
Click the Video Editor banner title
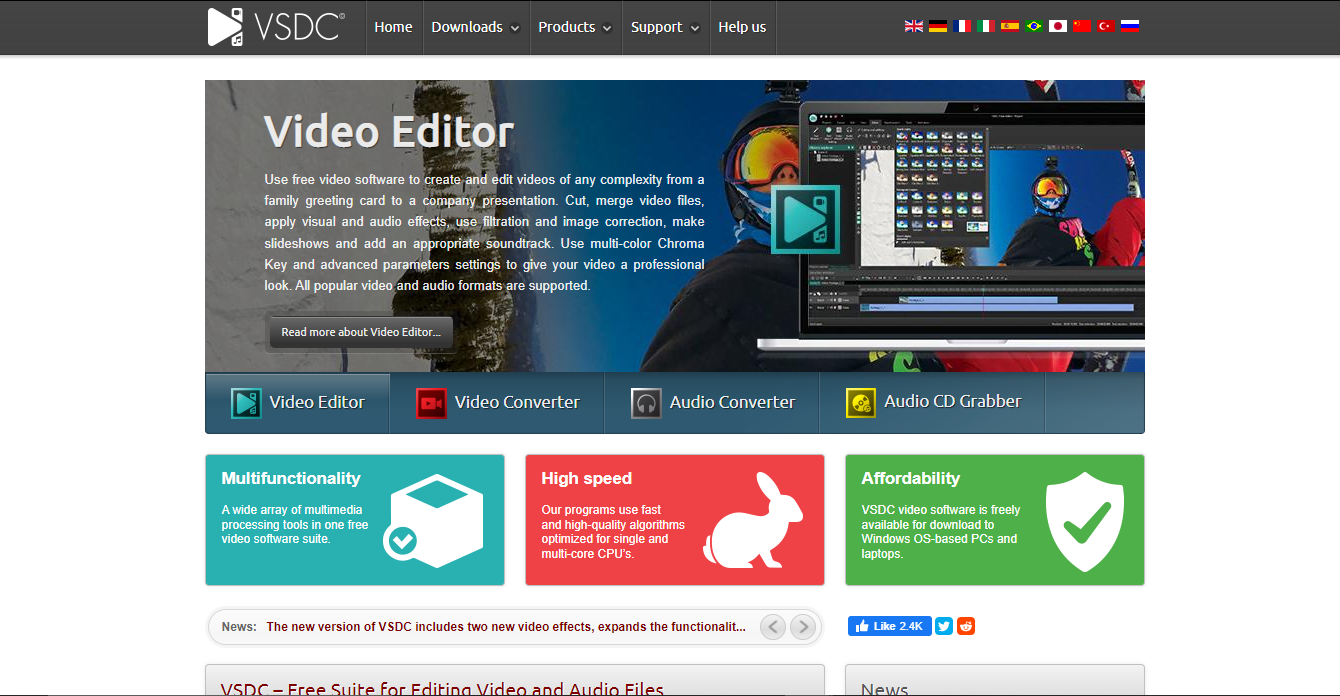[x=389, y=131]
